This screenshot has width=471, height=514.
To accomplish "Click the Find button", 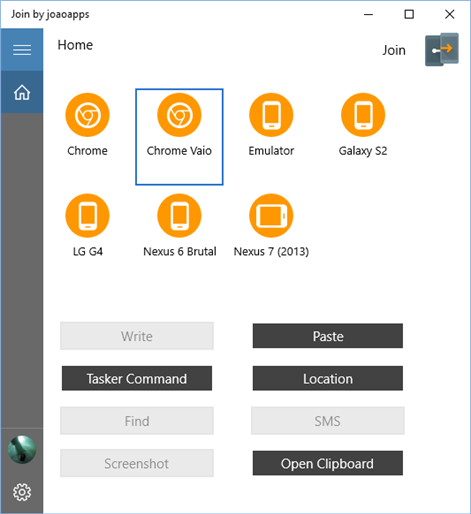I will coord(137,421).
